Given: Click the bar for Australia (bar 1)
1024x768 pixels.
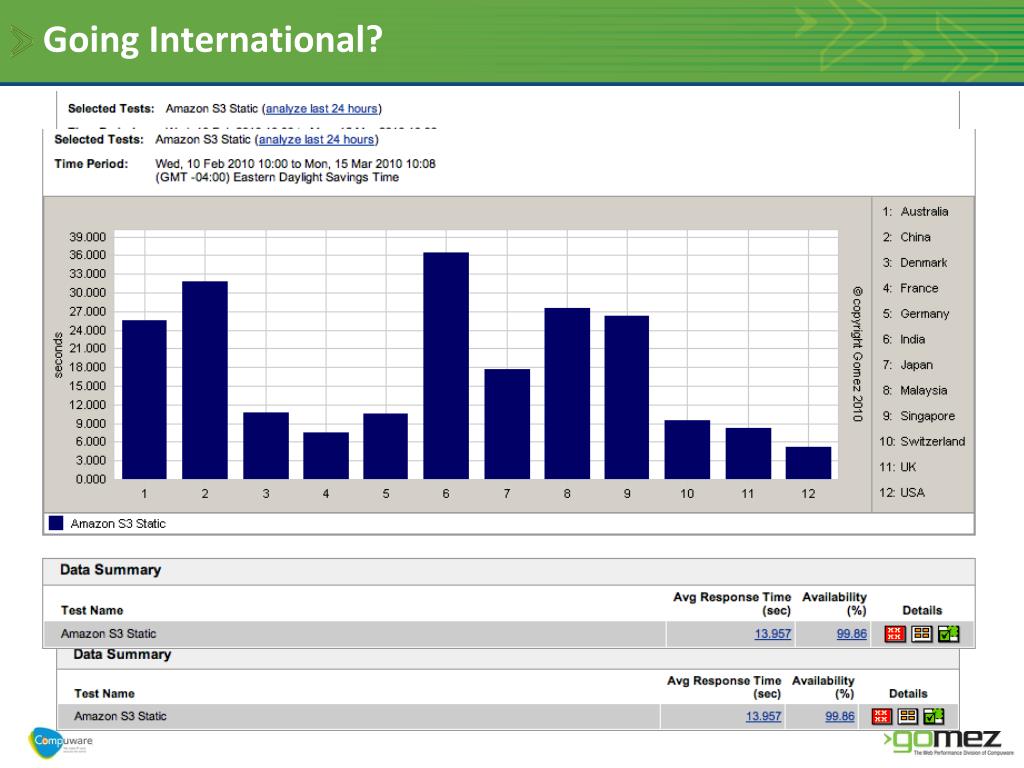Looking at the screenshot, I should click(x=144, y=400).
